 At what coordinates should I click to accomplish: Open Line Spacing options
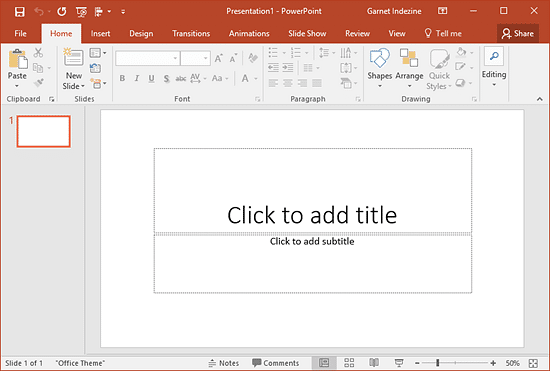coord(327,53)
